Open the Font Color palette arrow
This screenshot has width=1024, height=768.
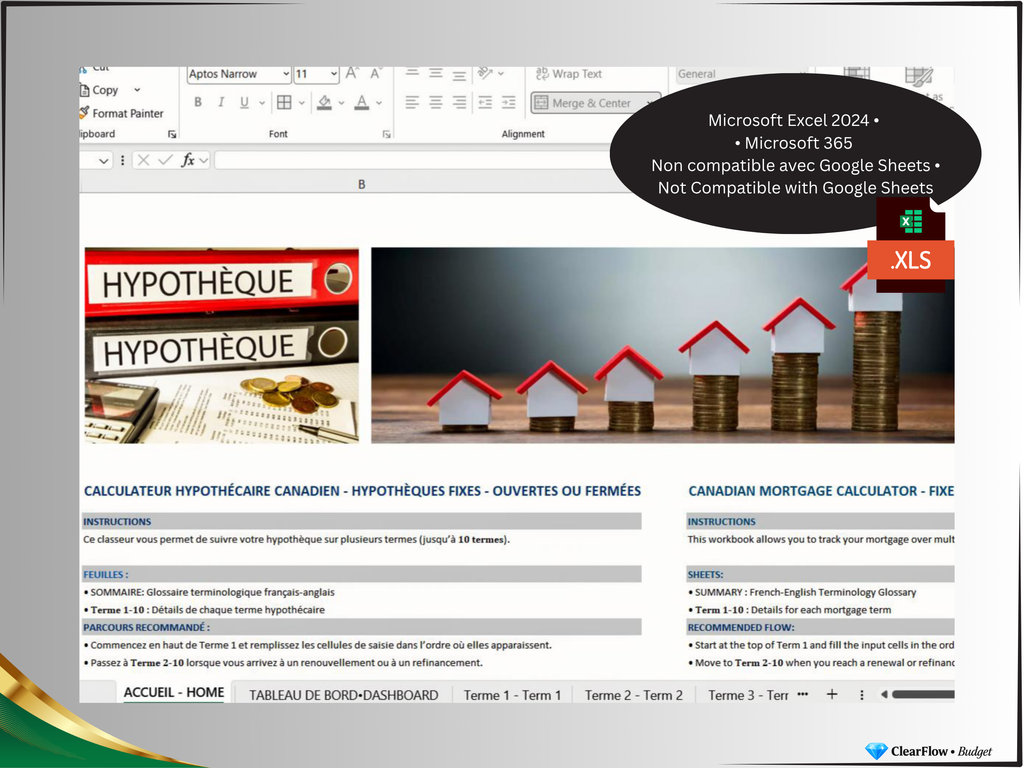point(379,103)
